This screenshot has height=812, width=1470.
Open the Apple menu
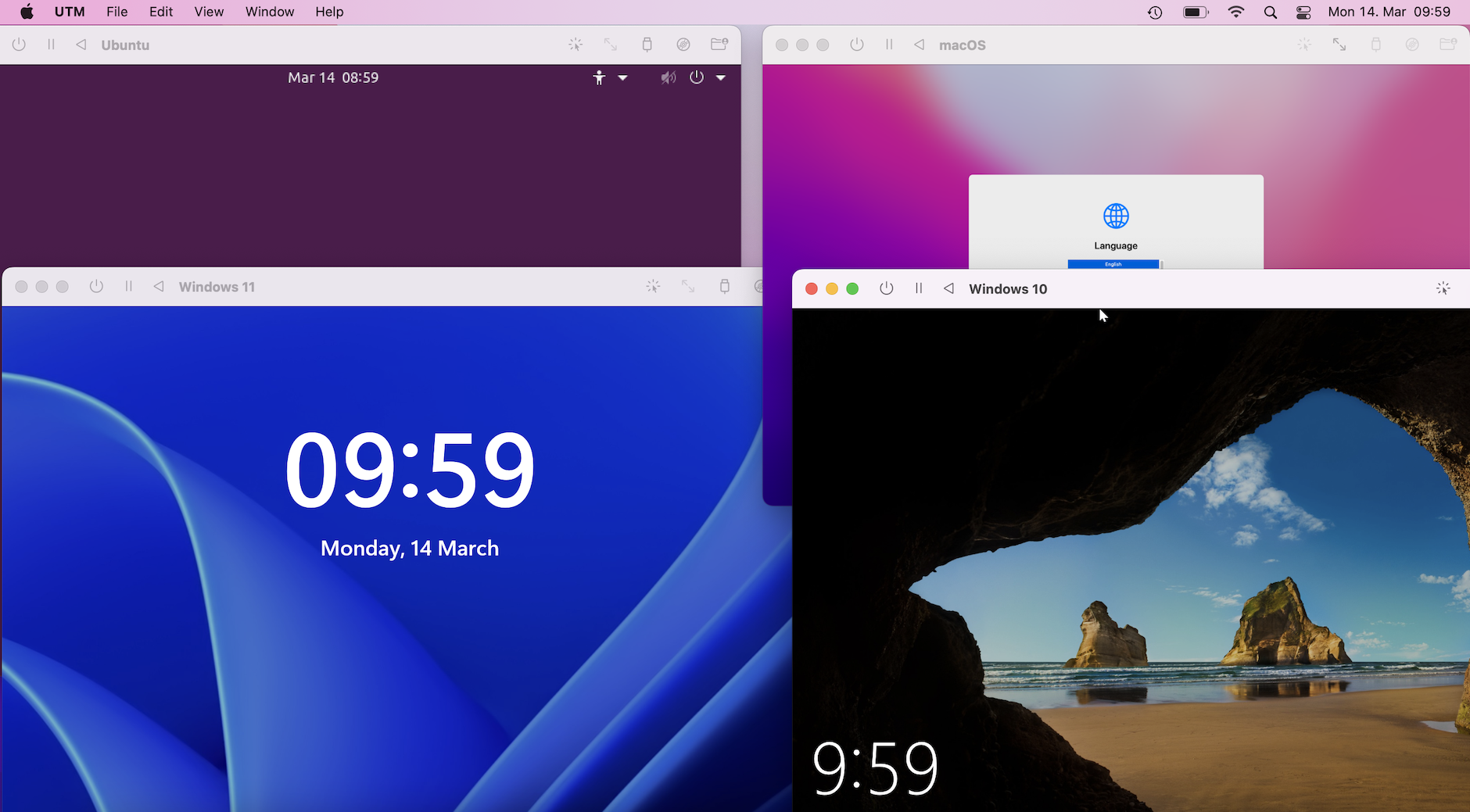(x=27, y=12)
